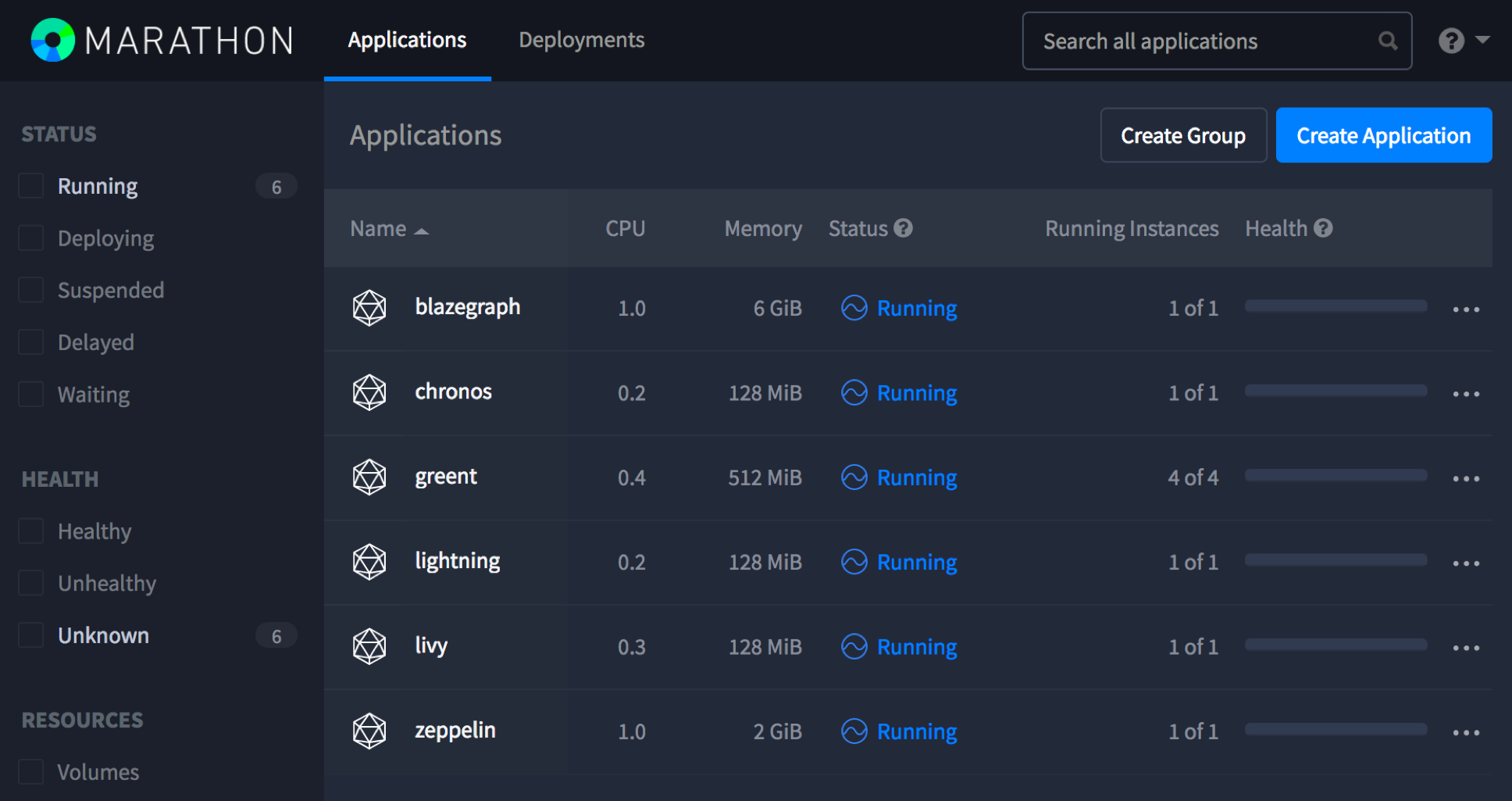Enable the Running status filter checkbox

pyautogui.click(x=31, y=186)
